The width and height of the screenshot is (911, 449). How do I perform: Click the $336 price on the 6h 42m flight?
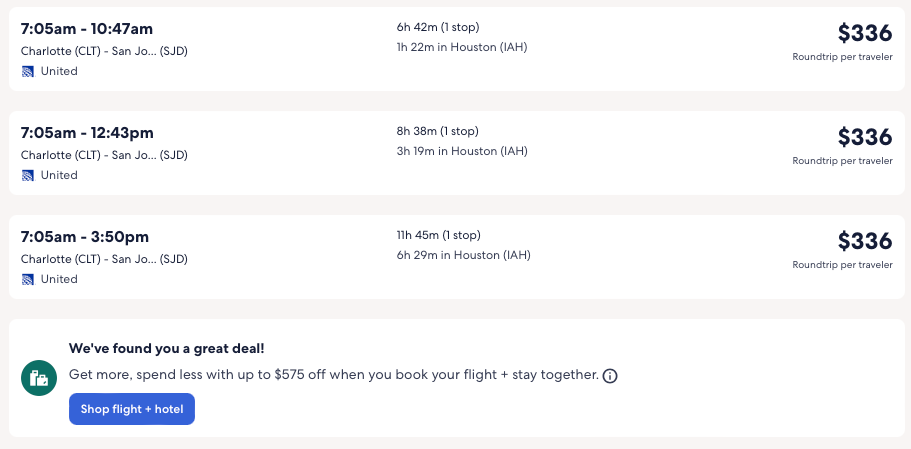864,33
